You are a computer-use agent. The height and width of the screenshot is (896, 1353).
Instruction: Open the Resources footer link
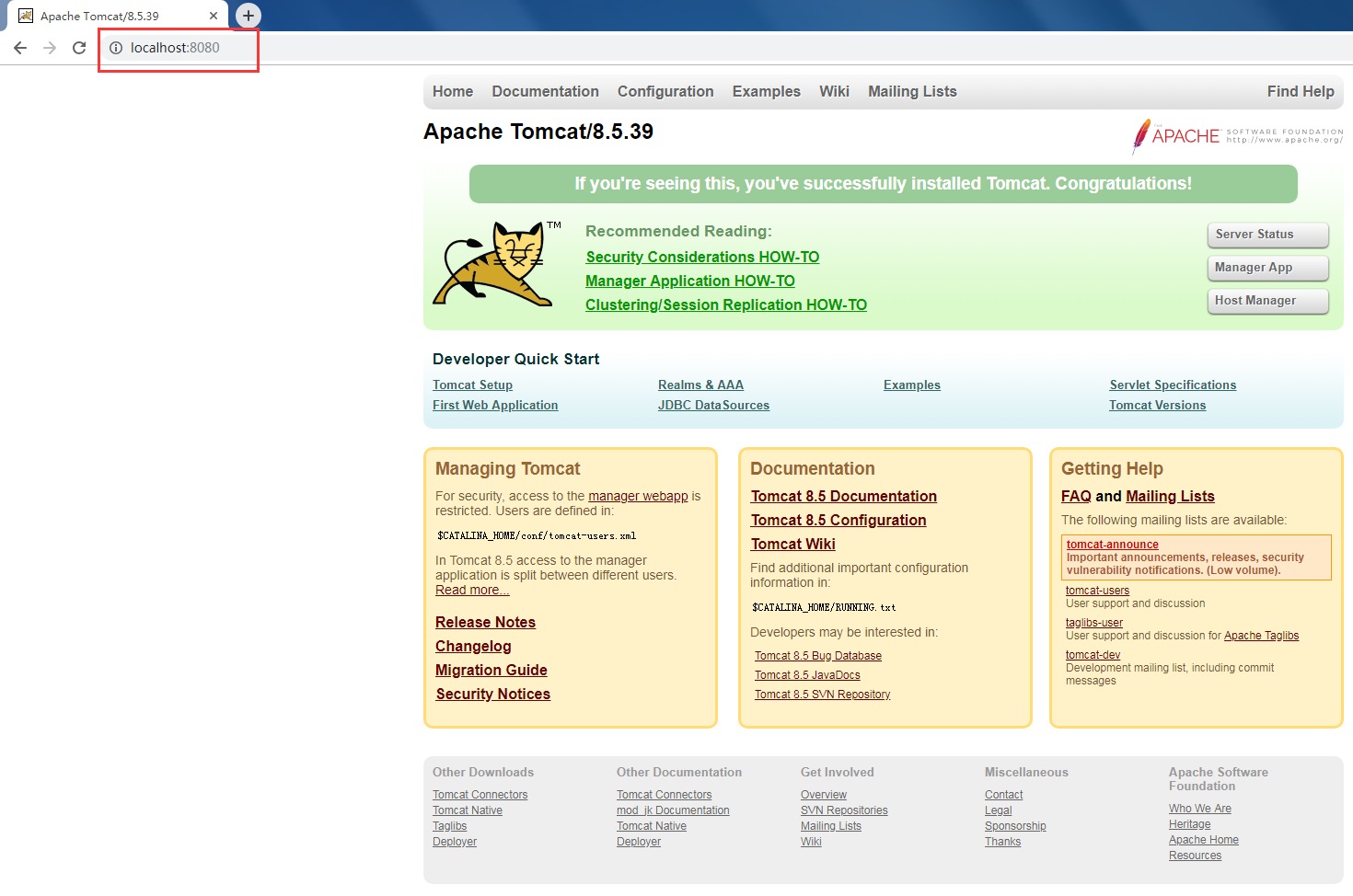pos(1195,856)
